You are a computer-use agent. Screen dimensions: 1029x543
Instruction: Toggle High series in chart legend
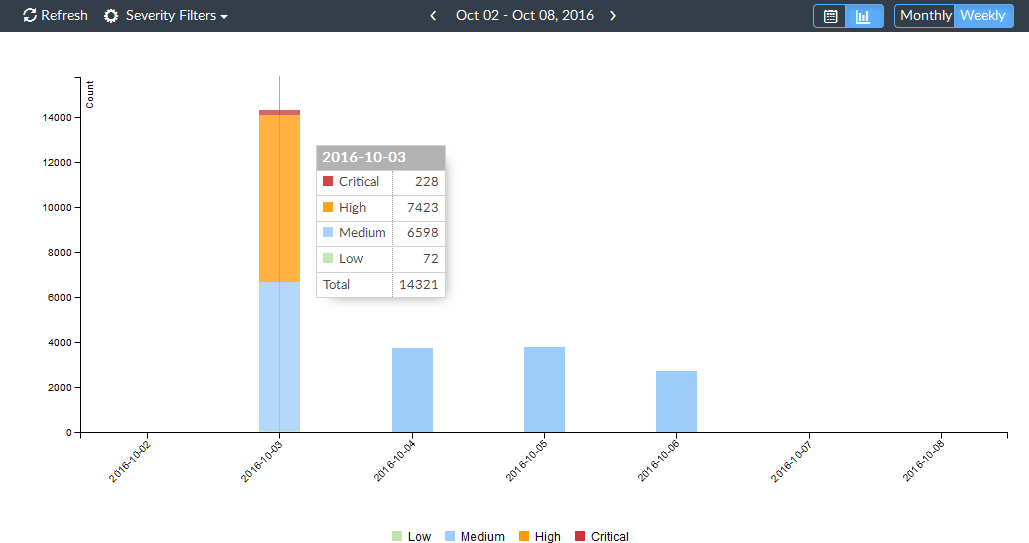[x=539, y=536]
